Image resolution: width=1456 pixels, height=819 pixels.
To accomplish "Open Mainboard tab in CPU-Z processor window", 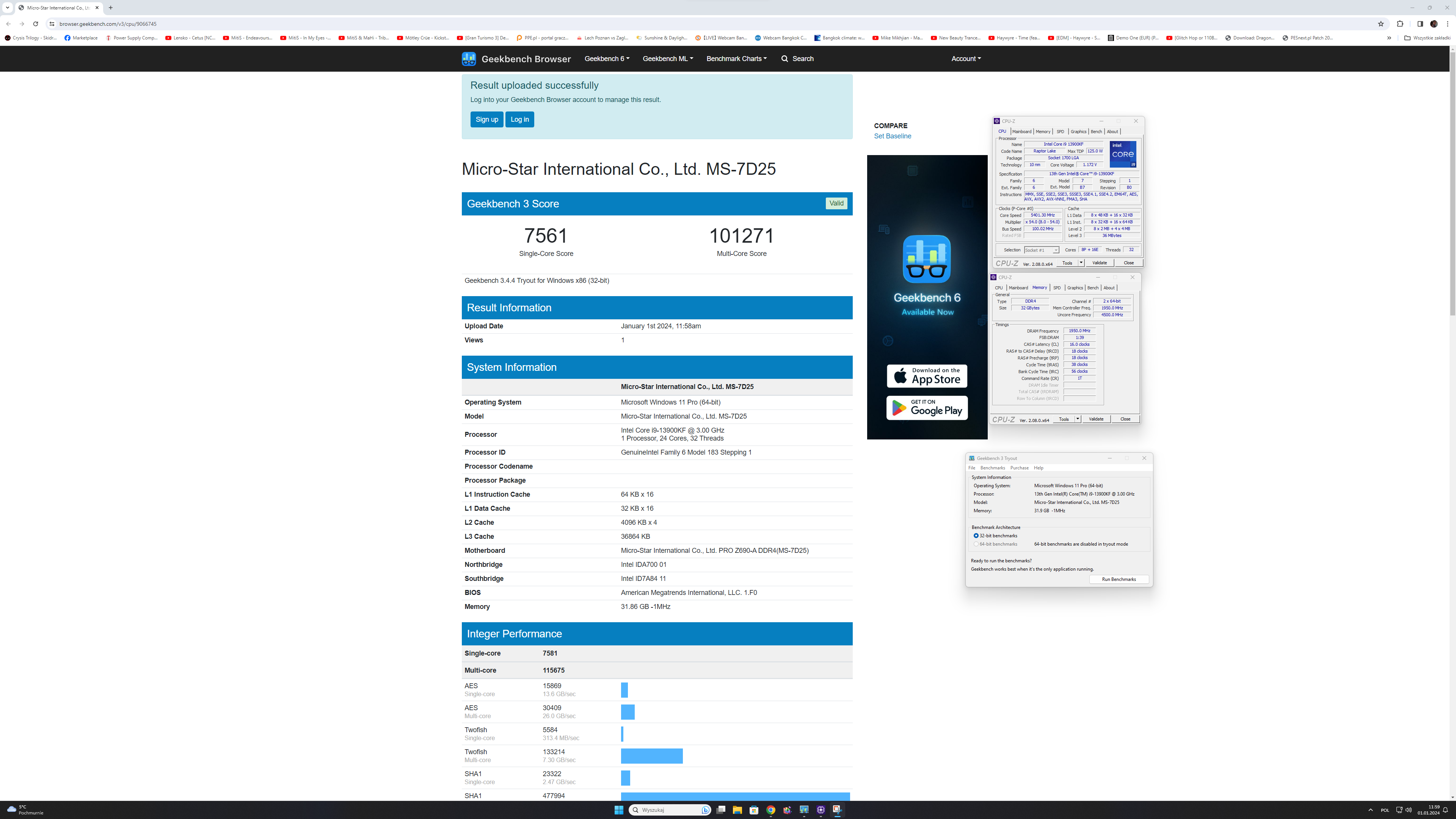I will [x=1022, y=132].
